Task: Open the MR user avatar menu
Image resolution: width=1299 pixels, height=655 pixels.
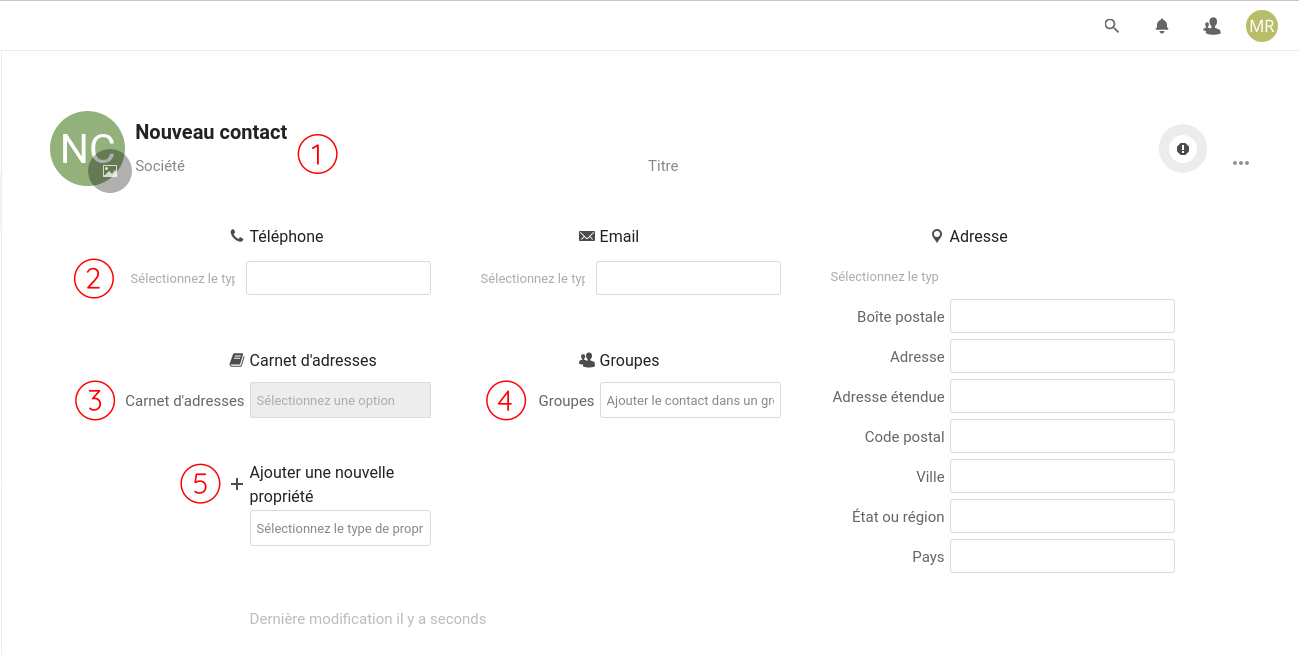Action: [x=1262, y=26]
